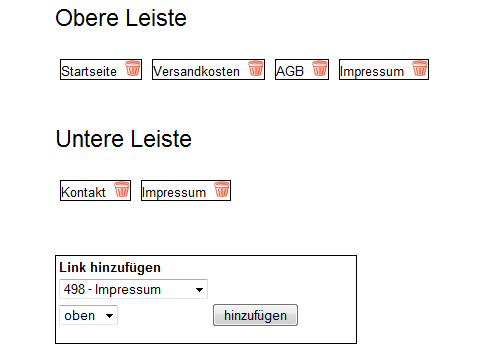The width and height of the screenshot is (484, 360).
Task: Click the Kontakt link text
Action: pyautogui.click(x=83, y=192)
